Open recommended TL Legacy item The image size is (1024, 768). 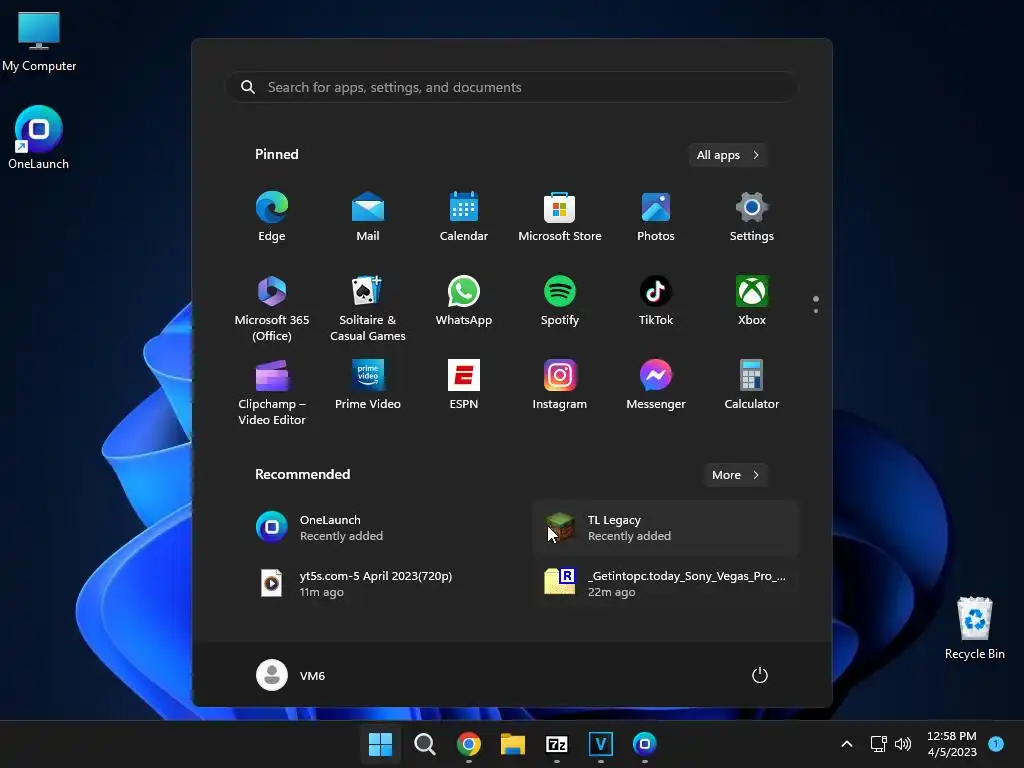(x=666, y=528)
